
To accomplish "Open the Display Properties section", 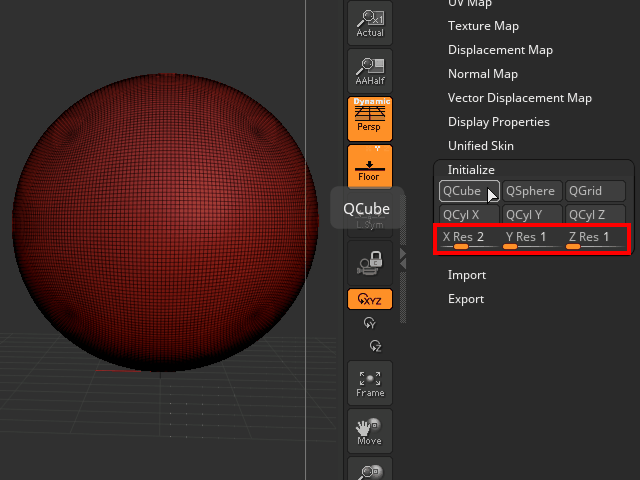I will point(498,122).
